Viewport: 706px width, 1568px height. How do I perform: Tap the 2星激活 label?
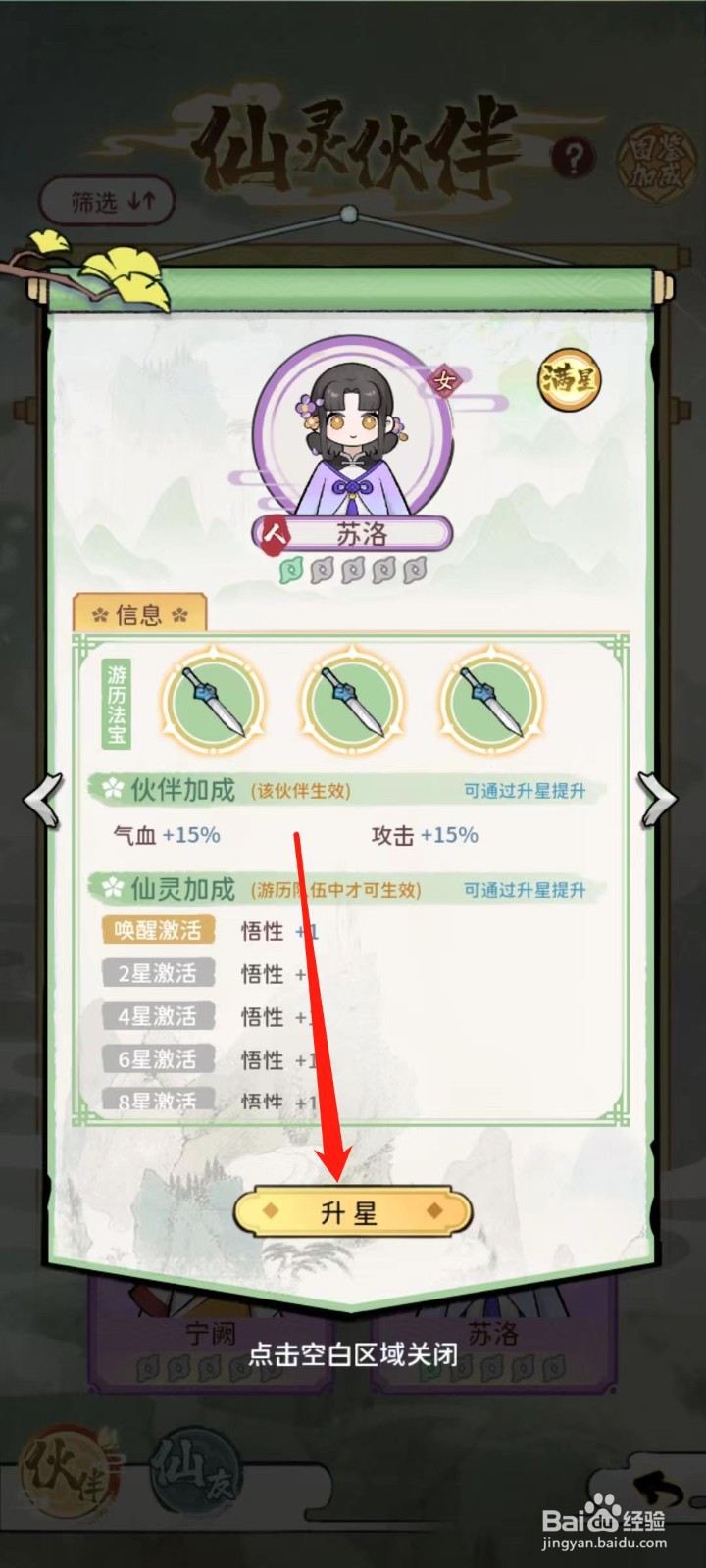click(158, 973)
